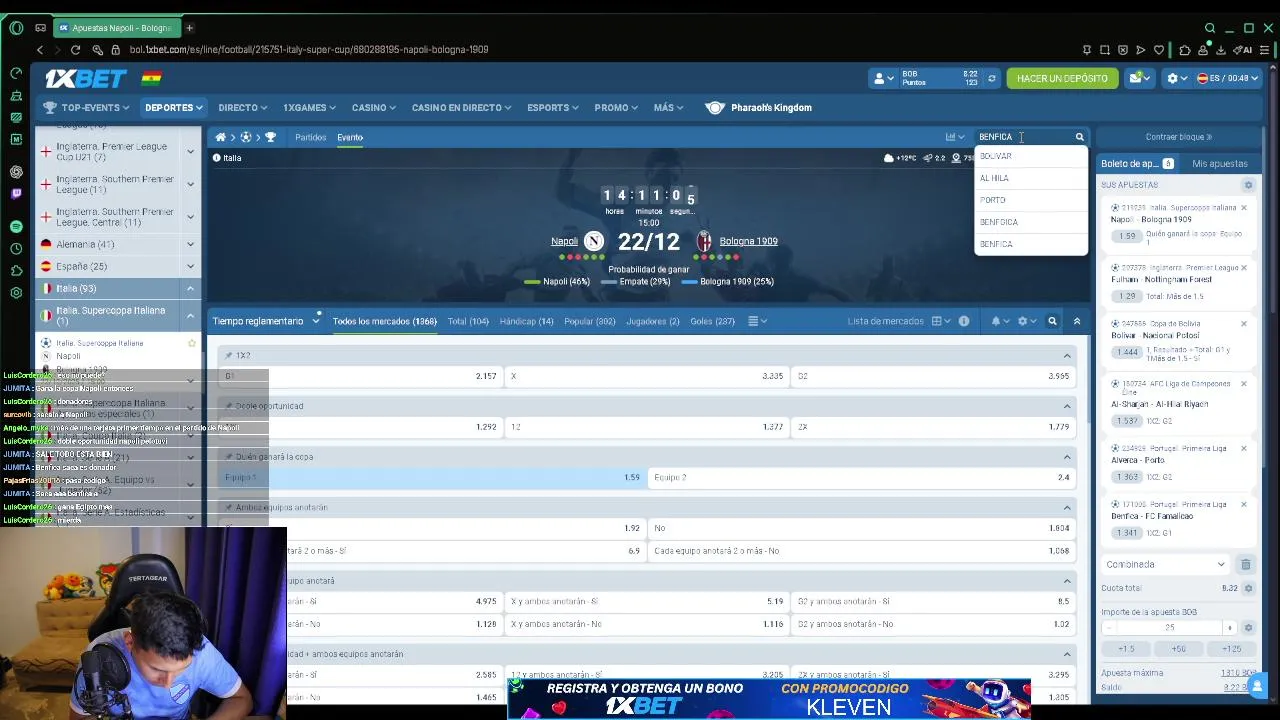
Task: Collapse the Doble oportunidad market section
Action: coord(1067,406)
